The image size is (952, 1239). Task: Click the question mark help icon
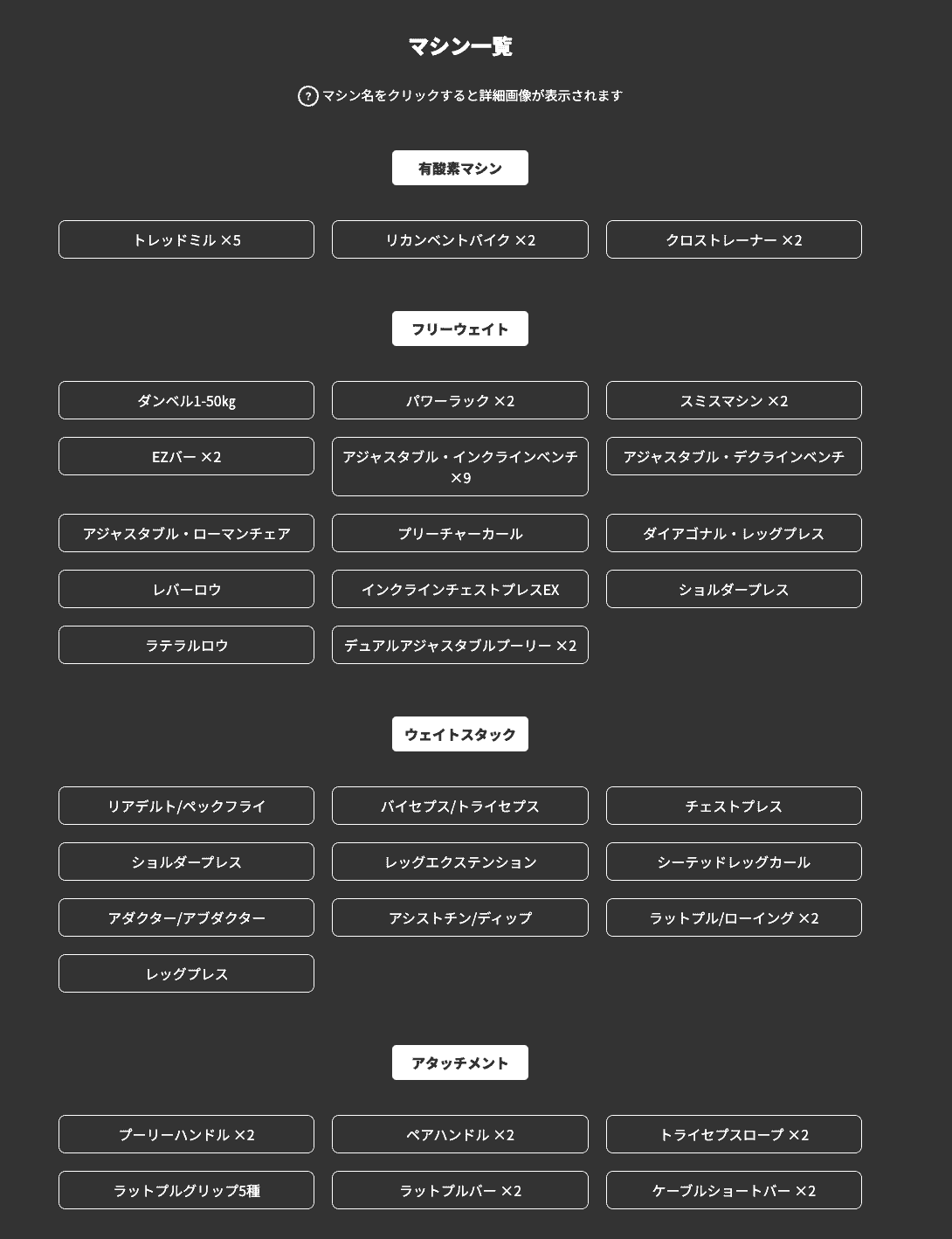point(307,96)
